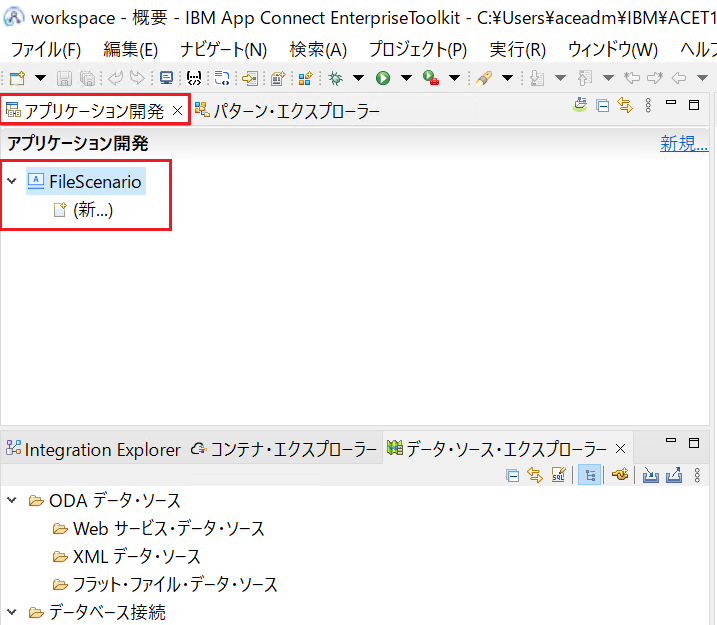Collapse the FileScenario tree node

pos(12,181)
